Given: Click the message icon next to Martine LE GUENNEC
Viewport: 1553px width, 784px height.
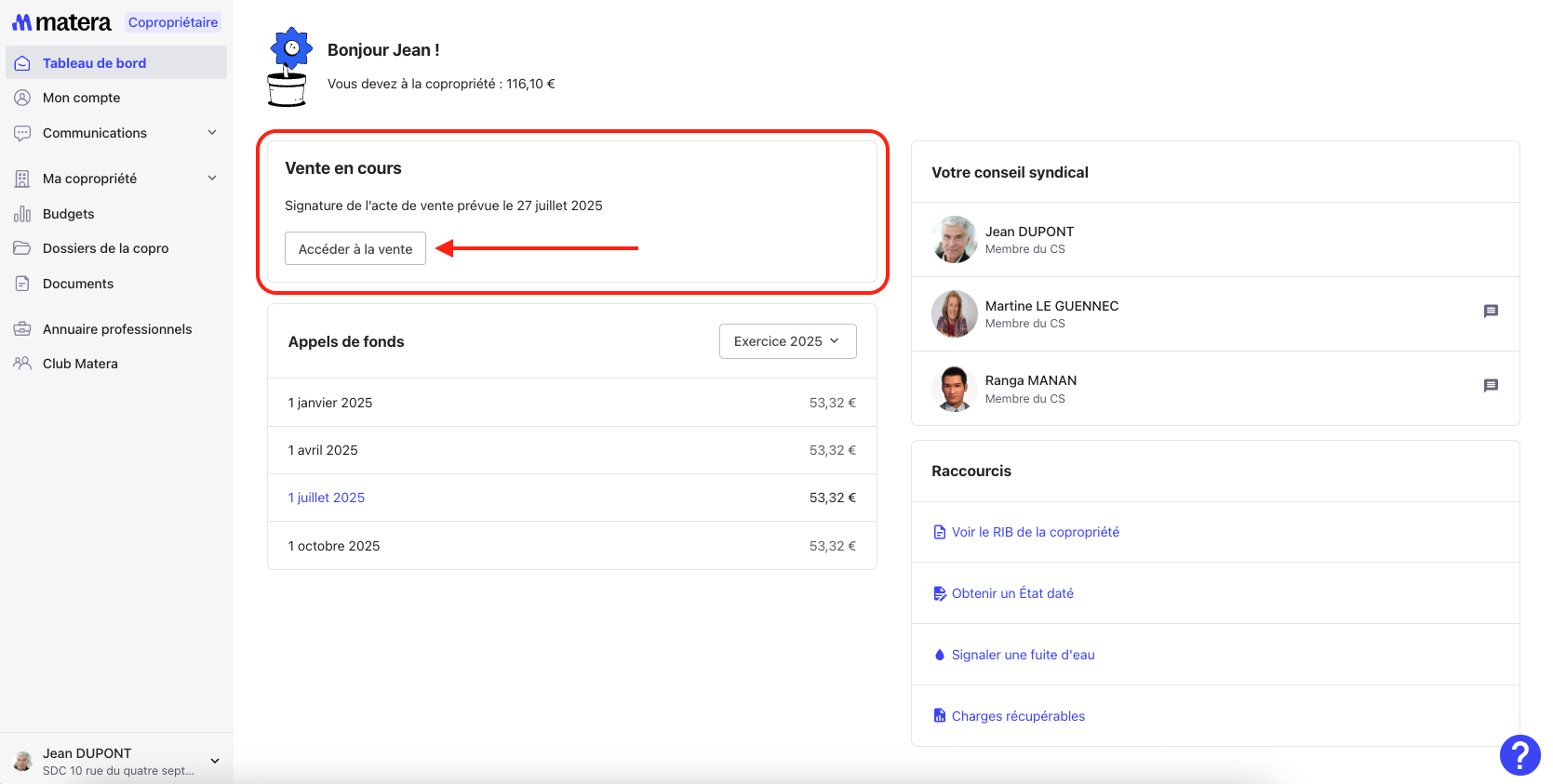Looking at the screenshot, I should click(1490, 312).
